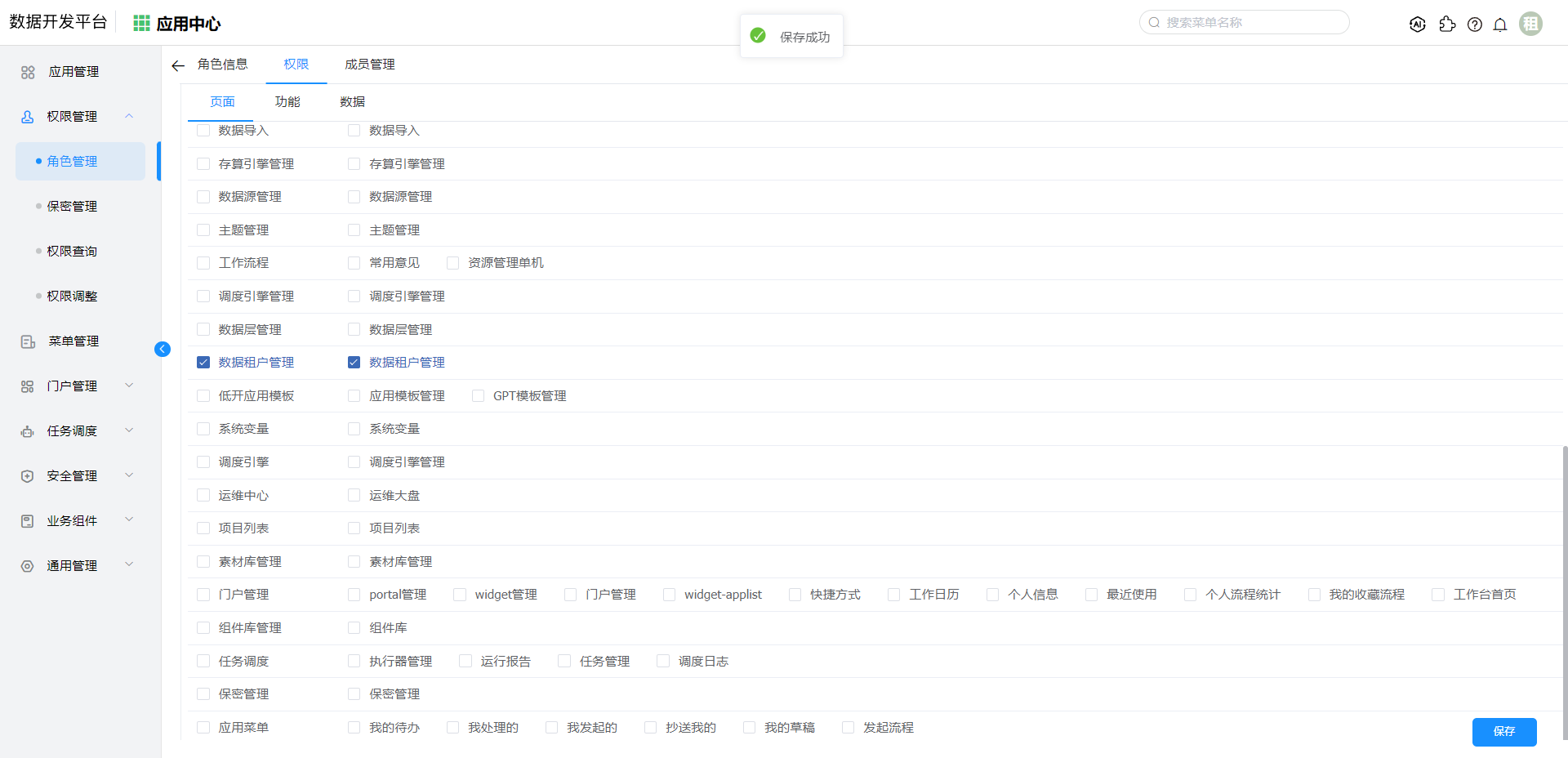Click the AI assistant icon in header
The image size is (1568, 758).
pos(1418,25)
